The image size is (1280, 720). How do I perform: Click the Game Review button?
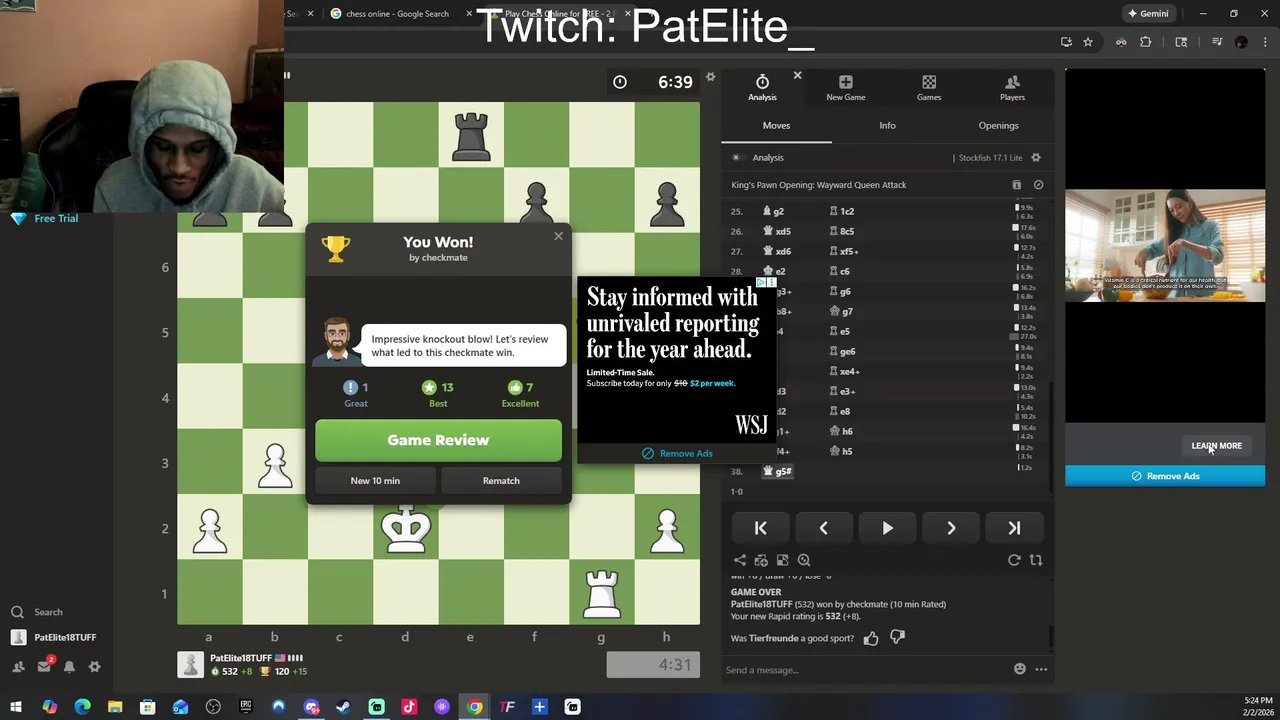[438, 440]
